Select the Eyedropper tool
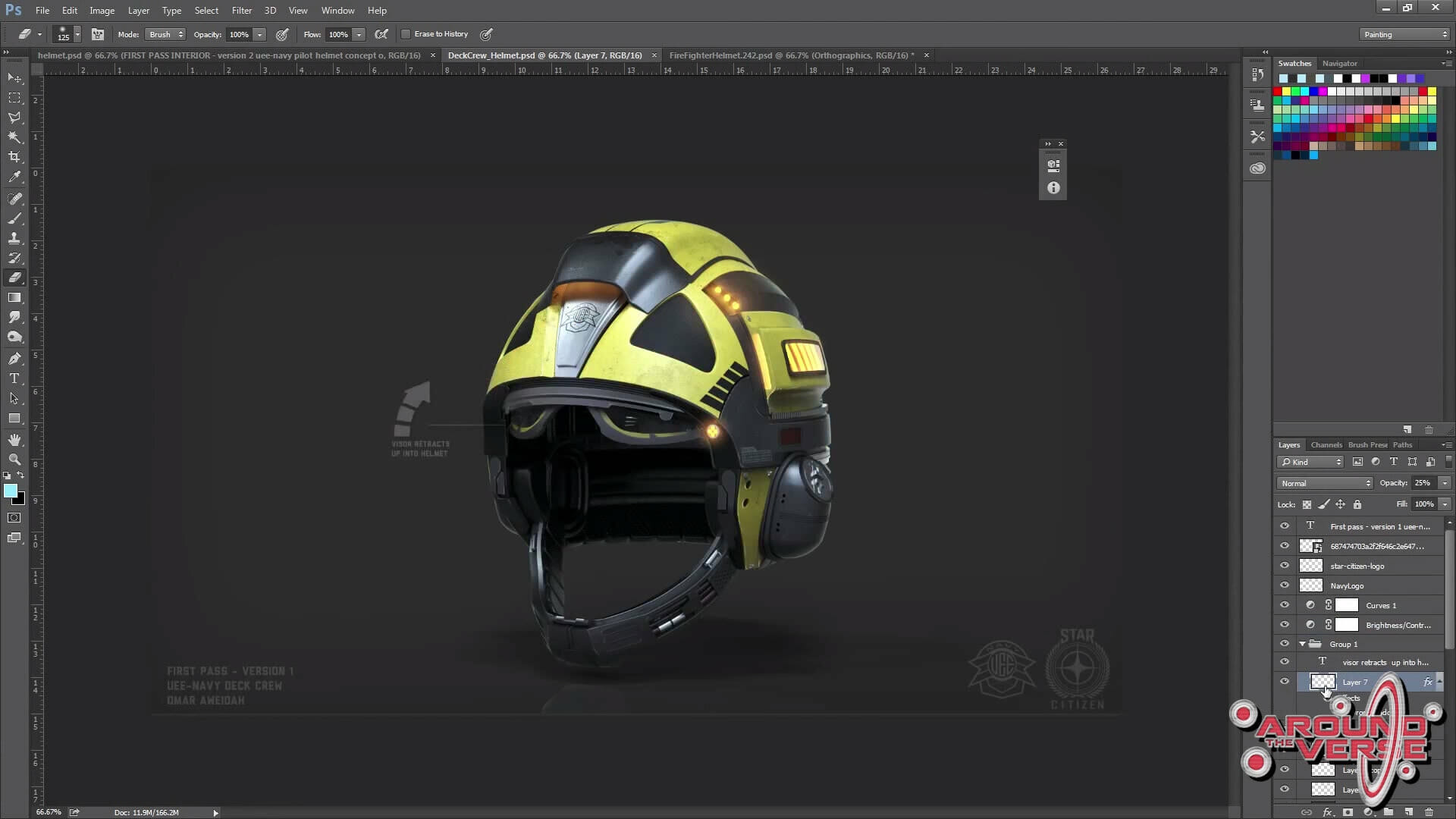The width and height of the screenshot is (1456, 819). [14, 177]
